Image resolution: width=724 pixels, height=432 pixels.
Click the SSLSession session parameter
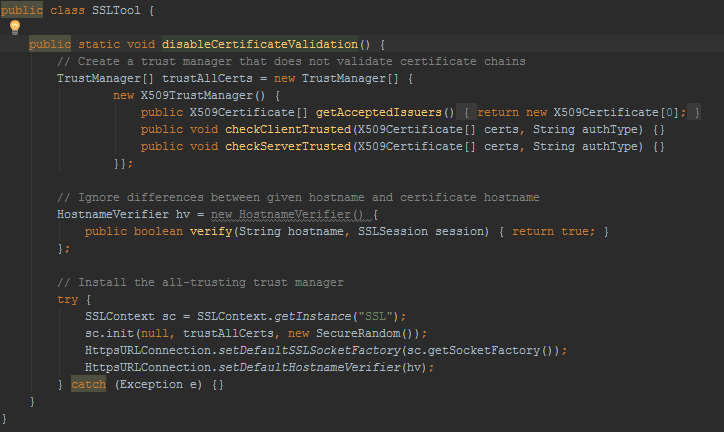click(421, 231)
